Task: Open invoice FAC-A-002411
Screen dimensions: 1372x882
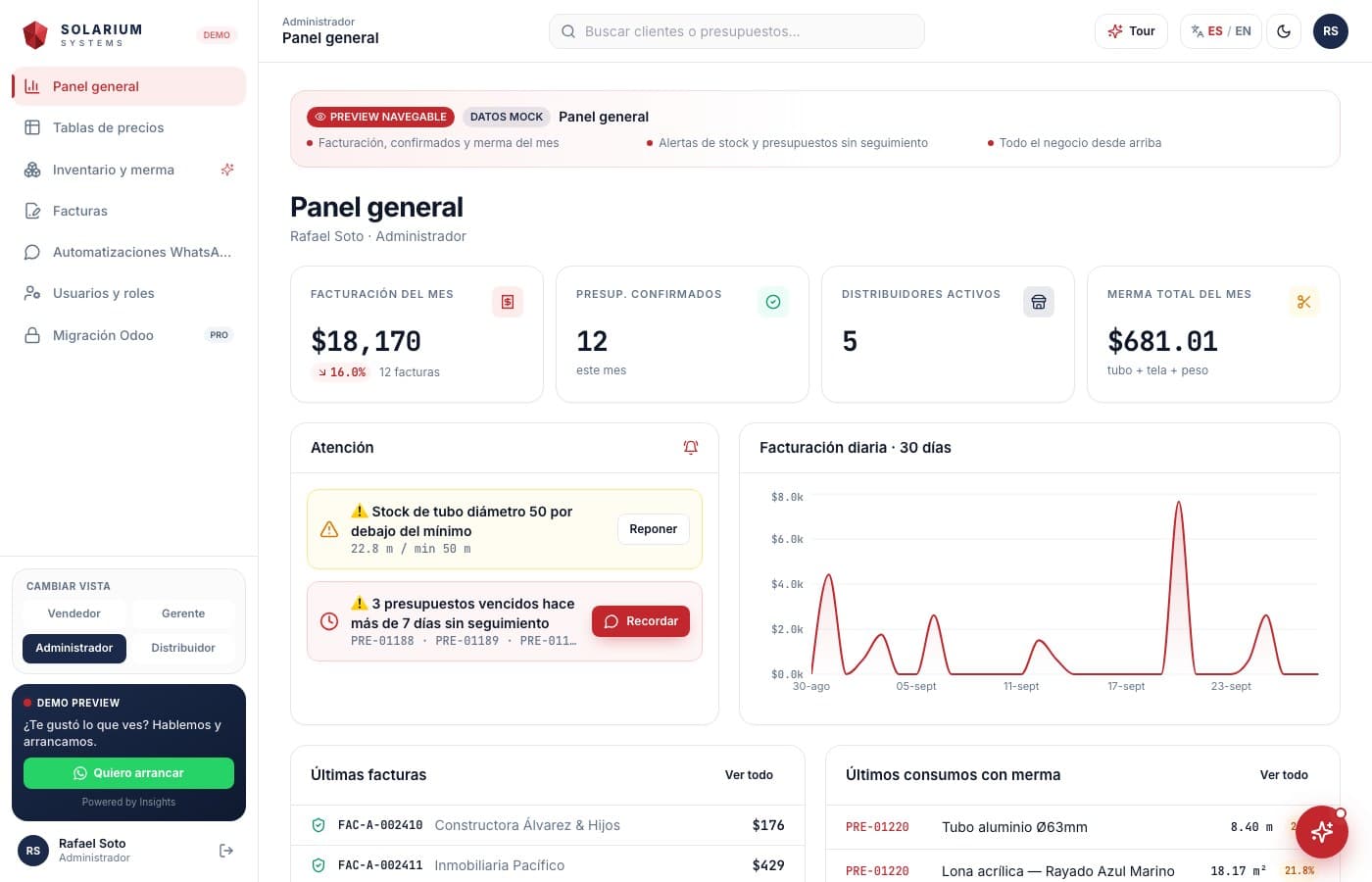Action: pyautogui.click(x=380, y=865)
